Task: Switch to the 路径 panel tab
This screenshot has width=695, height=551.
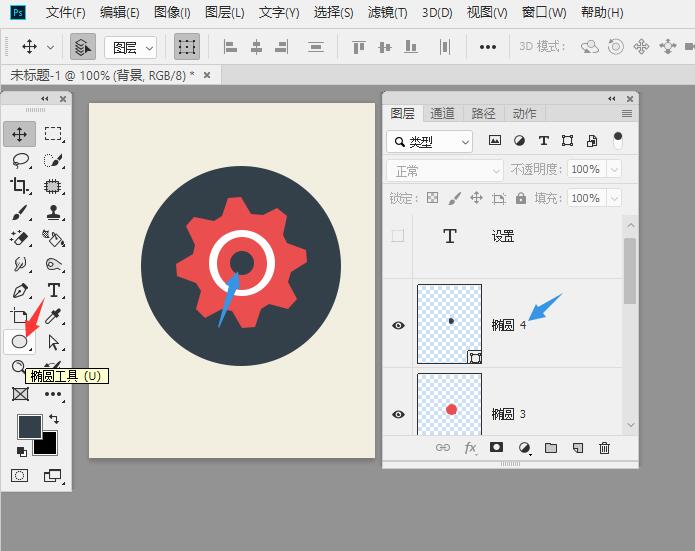Action: click(483, 113)
